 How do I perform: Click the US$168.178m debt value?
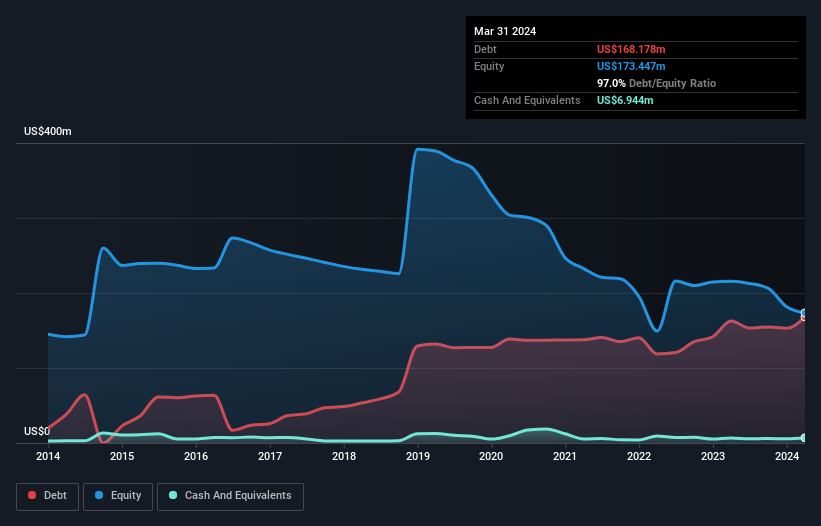631,49
